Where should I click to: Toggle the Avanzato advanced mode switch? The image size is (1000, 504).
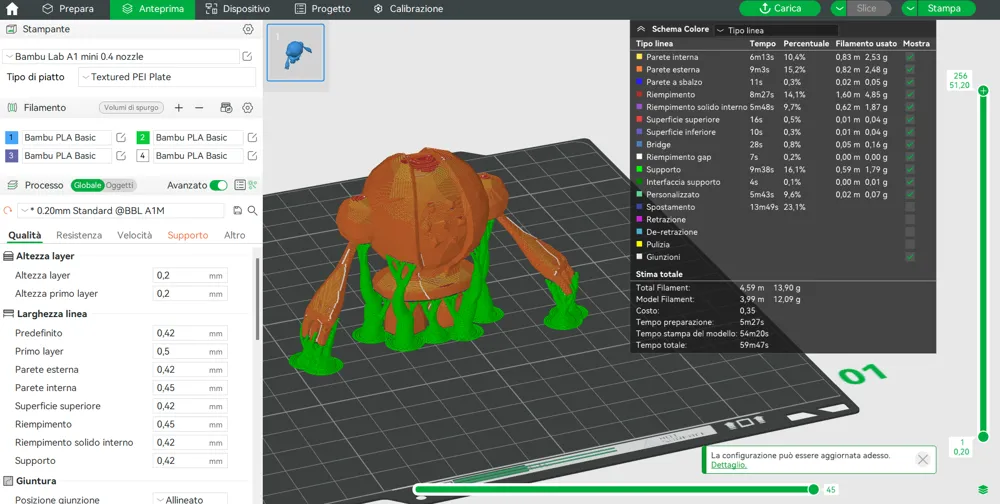218,185
